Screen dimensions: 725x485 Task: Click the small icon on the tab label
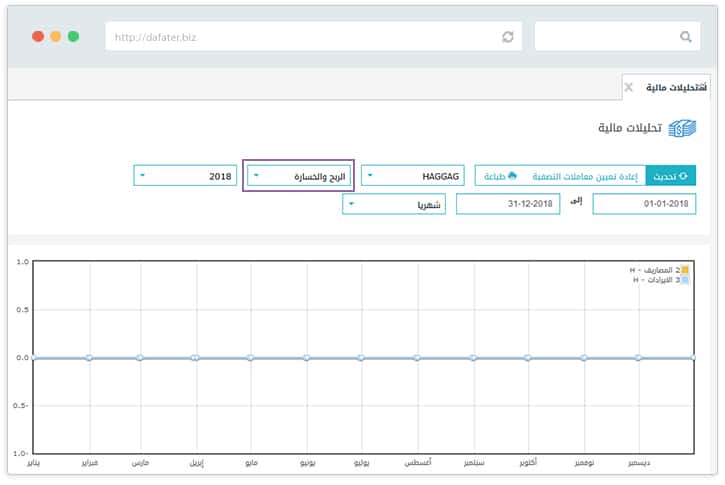[701, 88]
